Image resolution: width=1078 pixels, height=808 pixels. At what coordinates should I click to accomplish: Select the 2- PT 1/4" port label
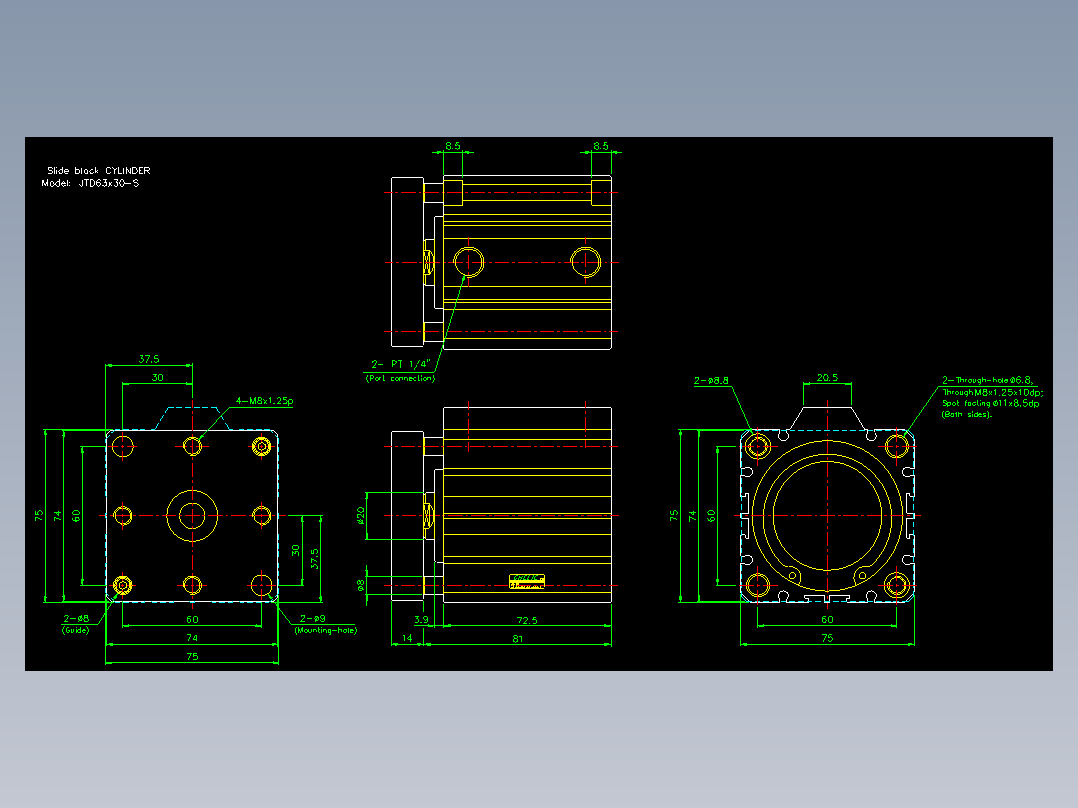click(400, 364)
